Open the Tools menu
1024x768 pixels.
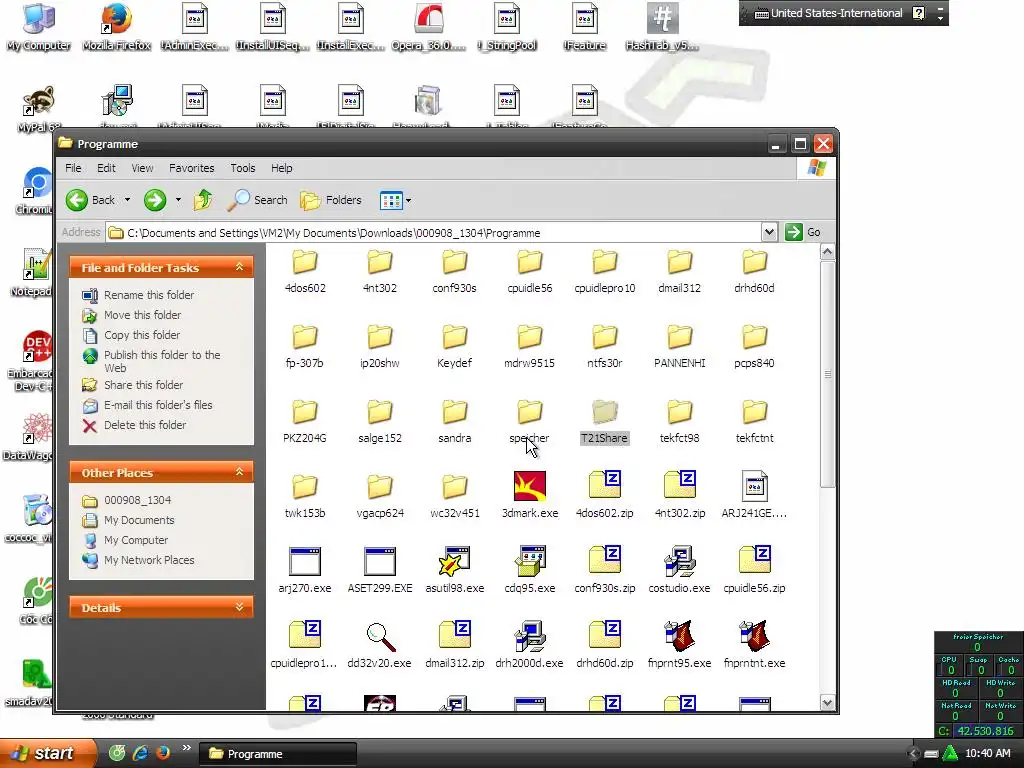coord(243,168)
